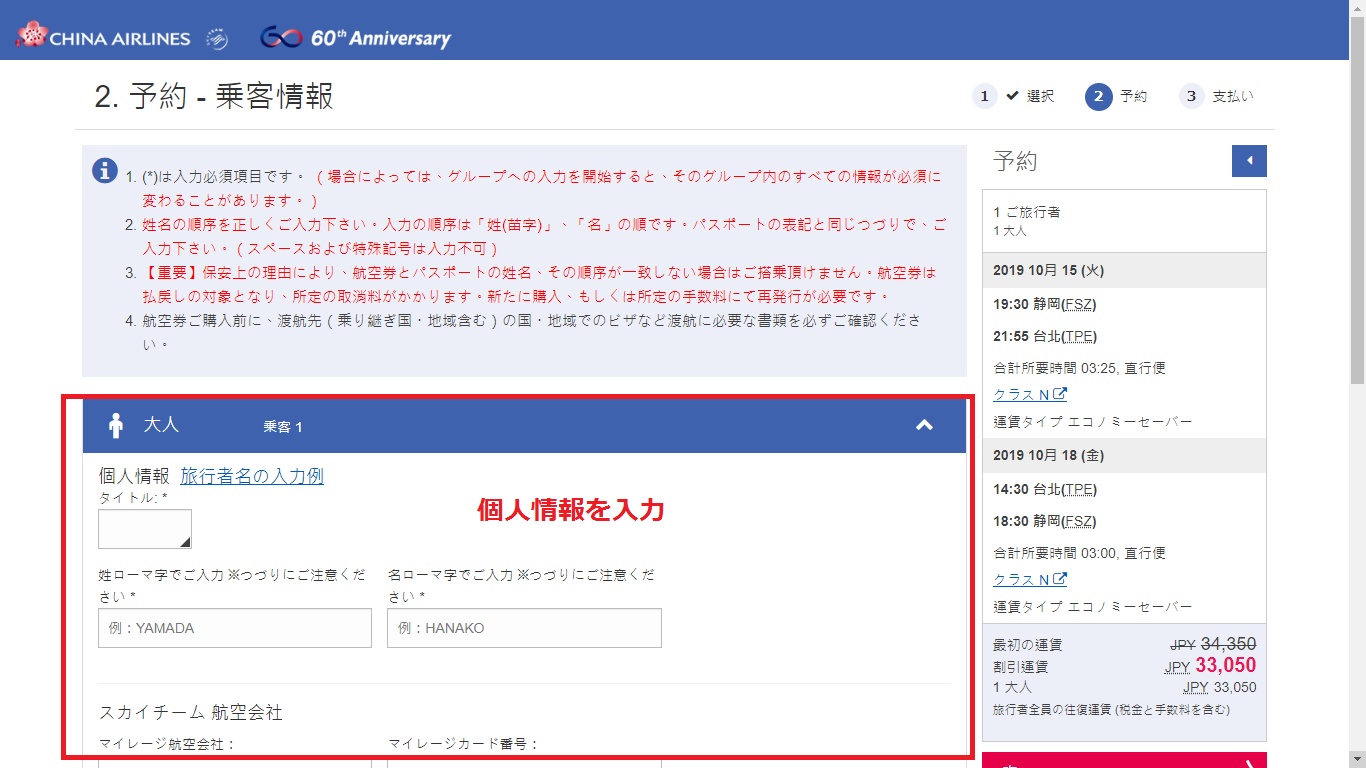Click the red button below fare summary

[x=1124, y=760]
